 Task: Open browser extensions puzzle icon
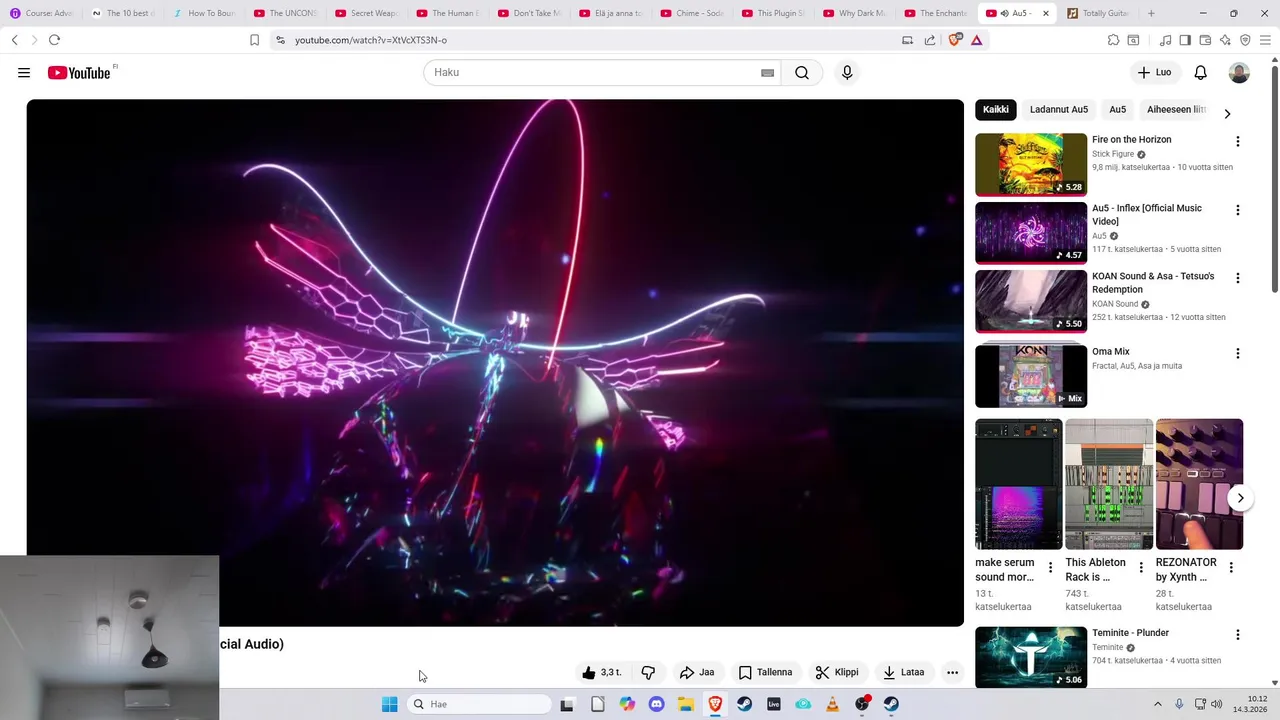coord(1113,40)
